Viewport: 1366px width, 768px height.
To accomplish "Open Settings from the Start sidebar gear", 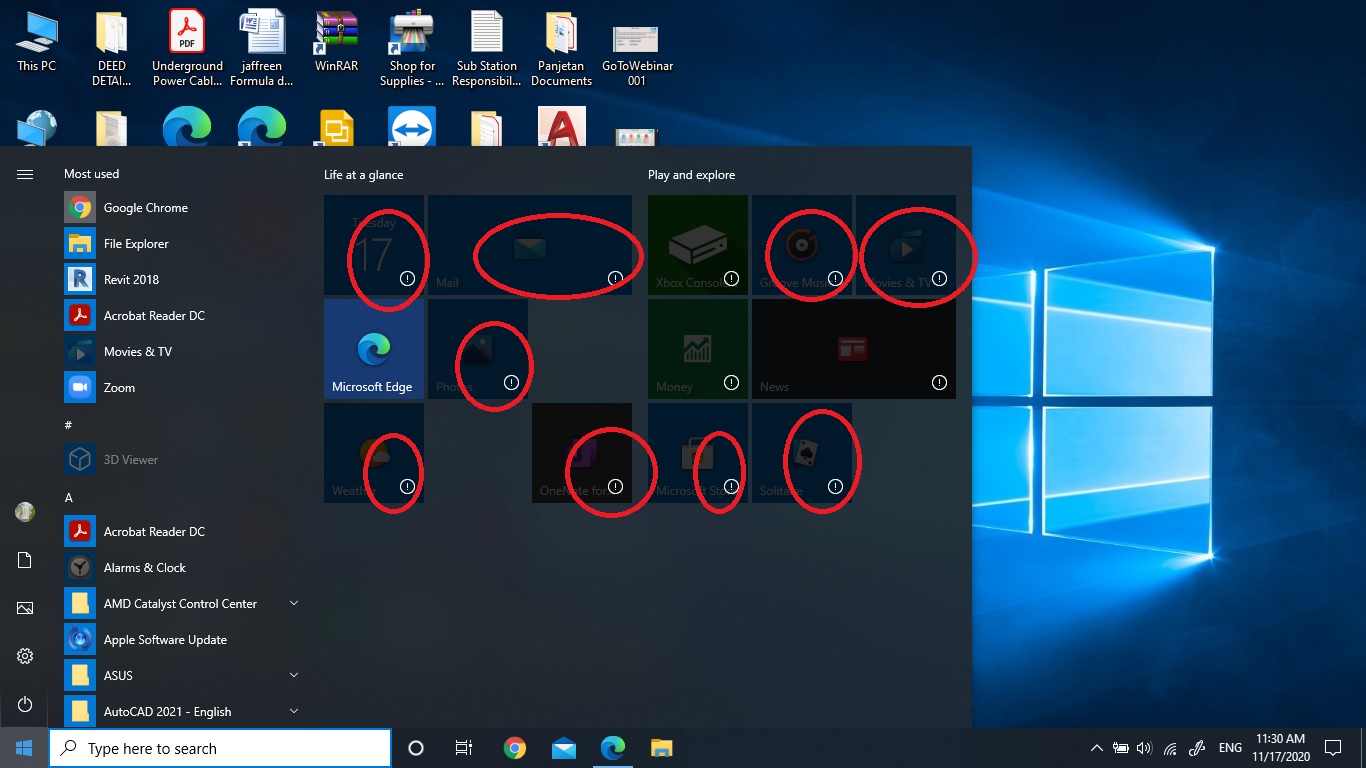I will pyautogui.click(x=25, y=655).
